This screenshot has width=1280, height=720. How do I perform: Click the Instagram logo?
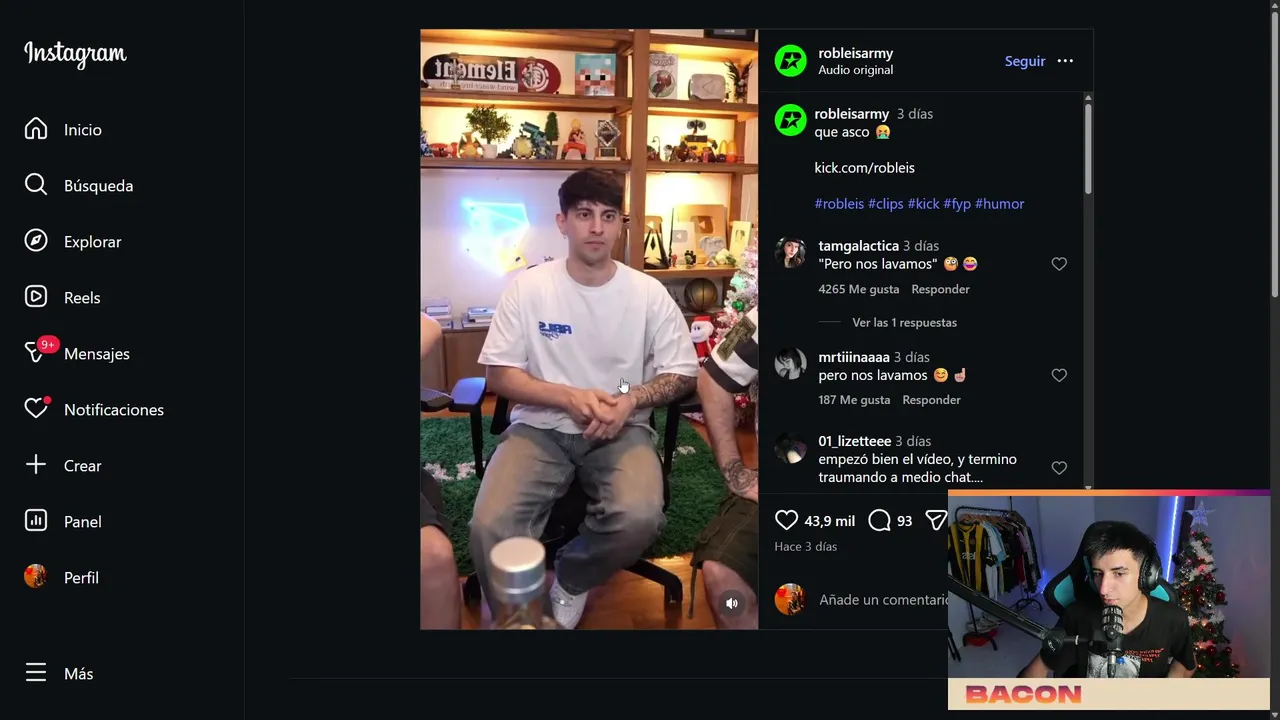point(75,54)
